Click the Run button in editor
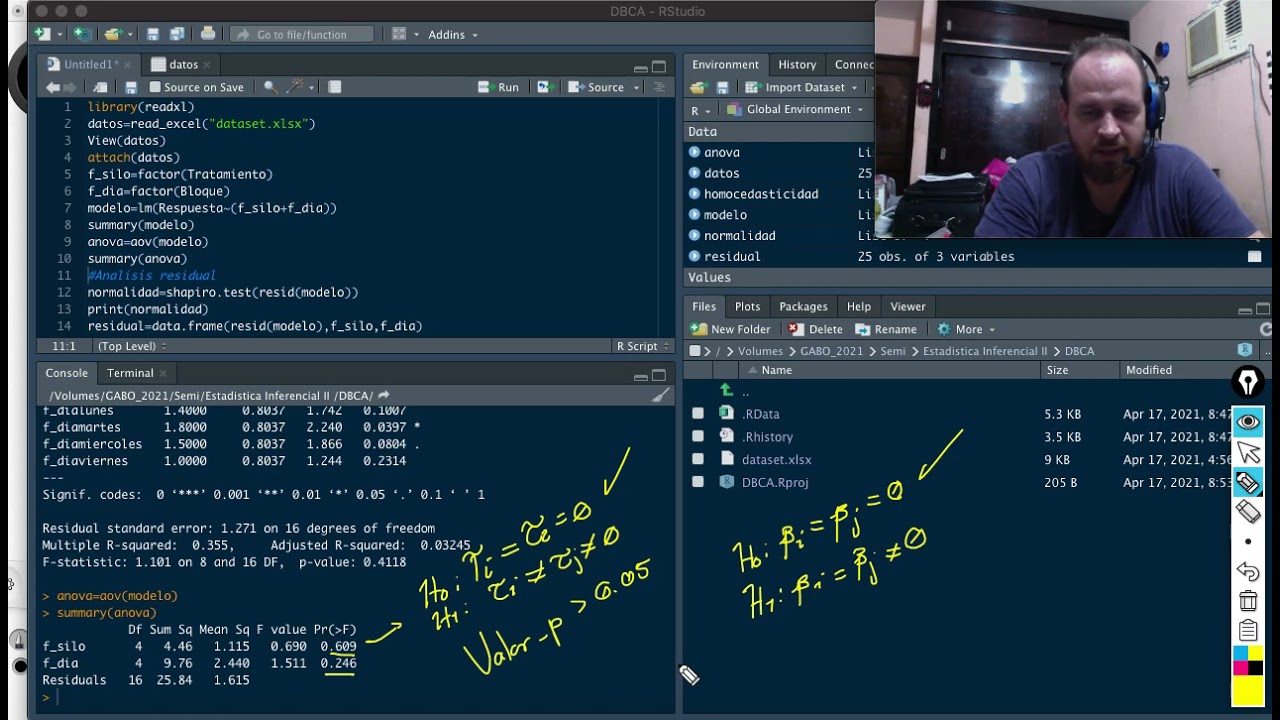Image resolution: width=1280 pixels, height=720 pixels. click(x=499, y=87)
